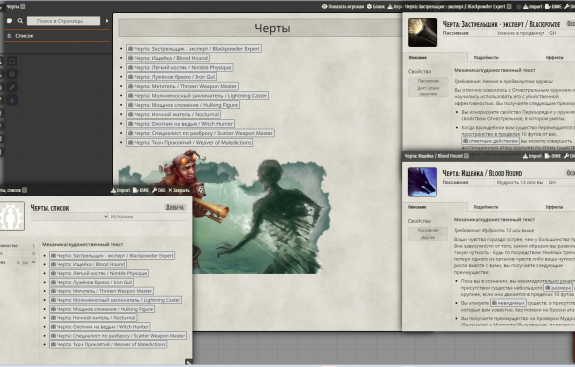Click 'Закрыть' on the 'Черты, список' window

(x=179, y=190)
